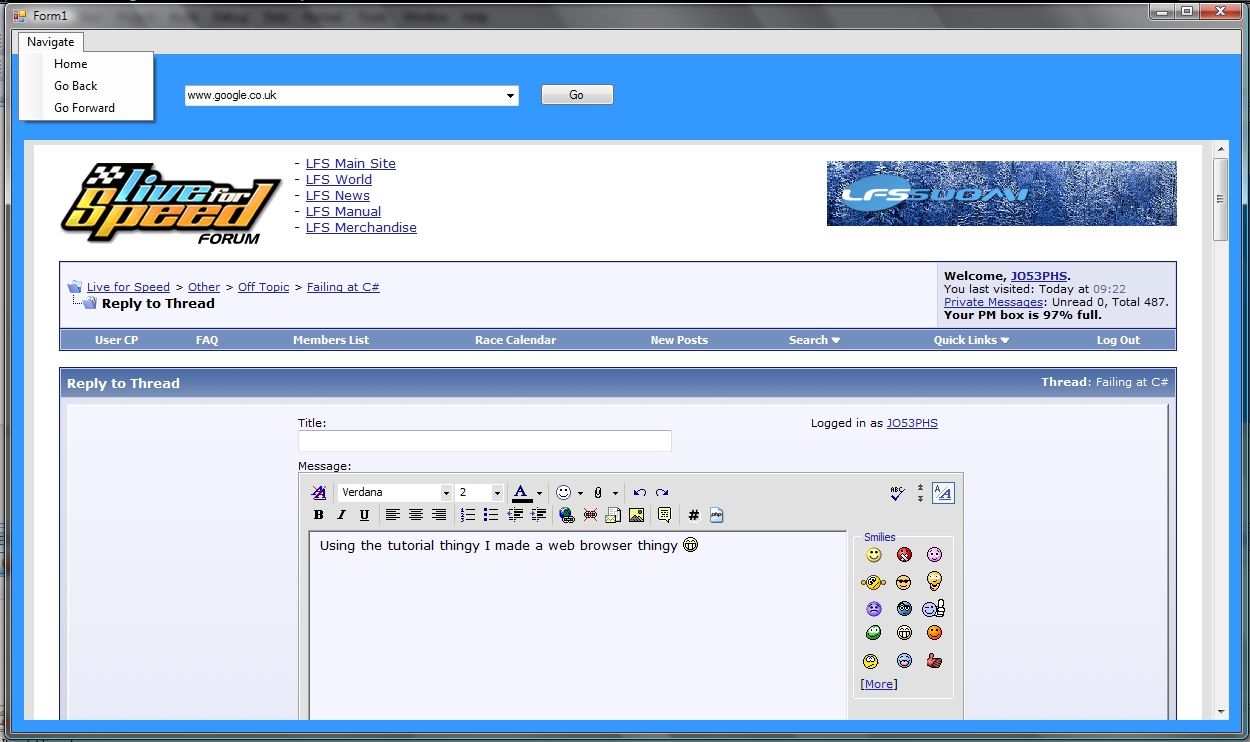The image size is (1250, 742).
Task: Open User CP in forum navbar
Action: tap(116, 340)
